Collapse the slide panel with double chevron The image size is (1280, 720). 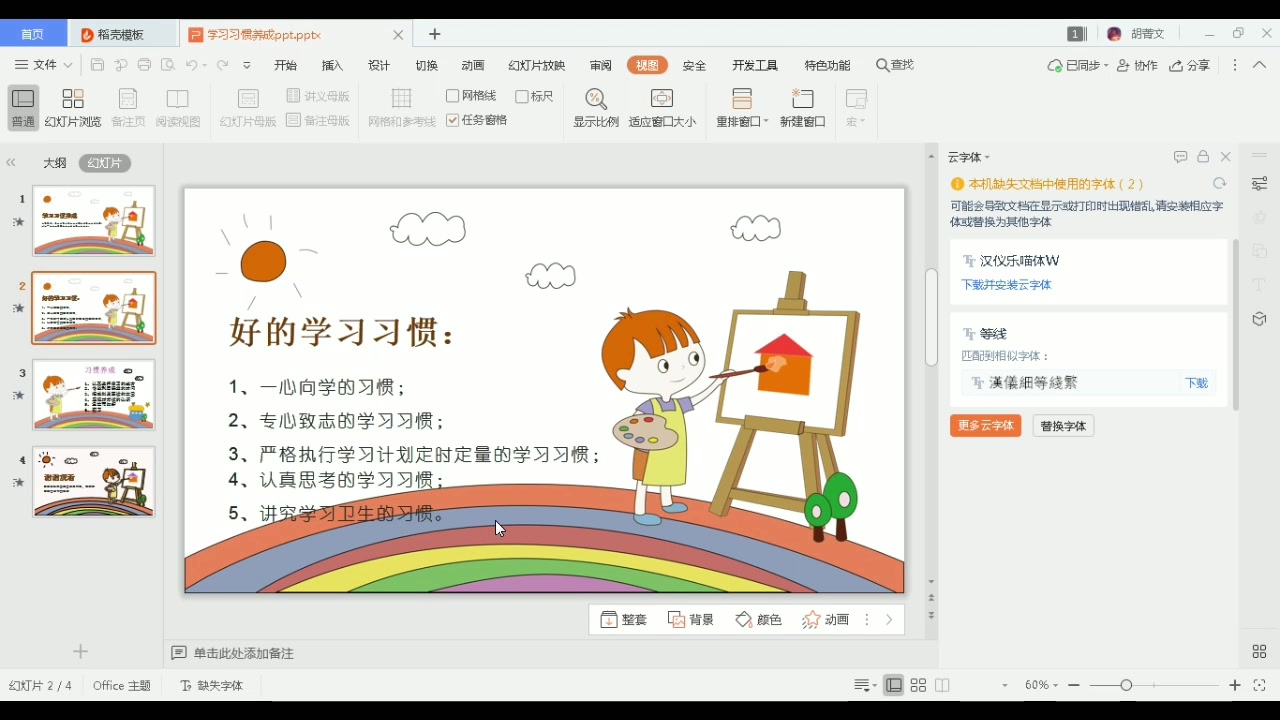(11, 163)
